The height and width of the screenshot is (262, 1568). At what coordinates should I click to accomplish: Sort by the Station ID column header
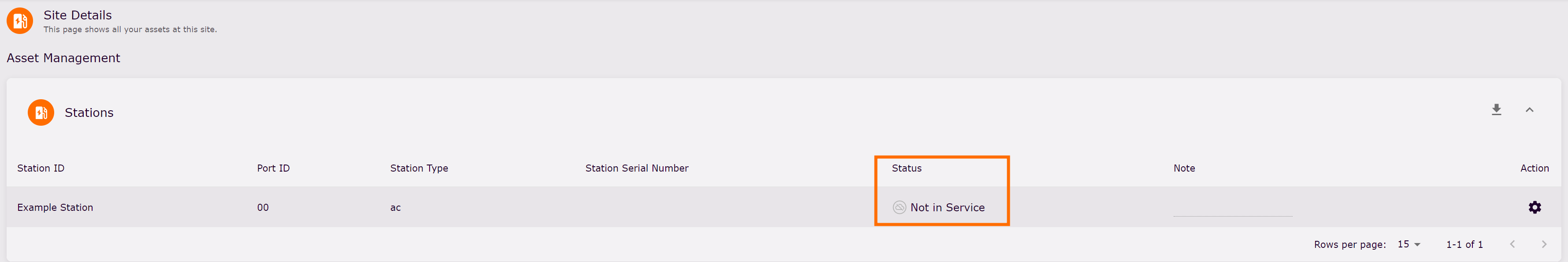(x=41, y=168)
